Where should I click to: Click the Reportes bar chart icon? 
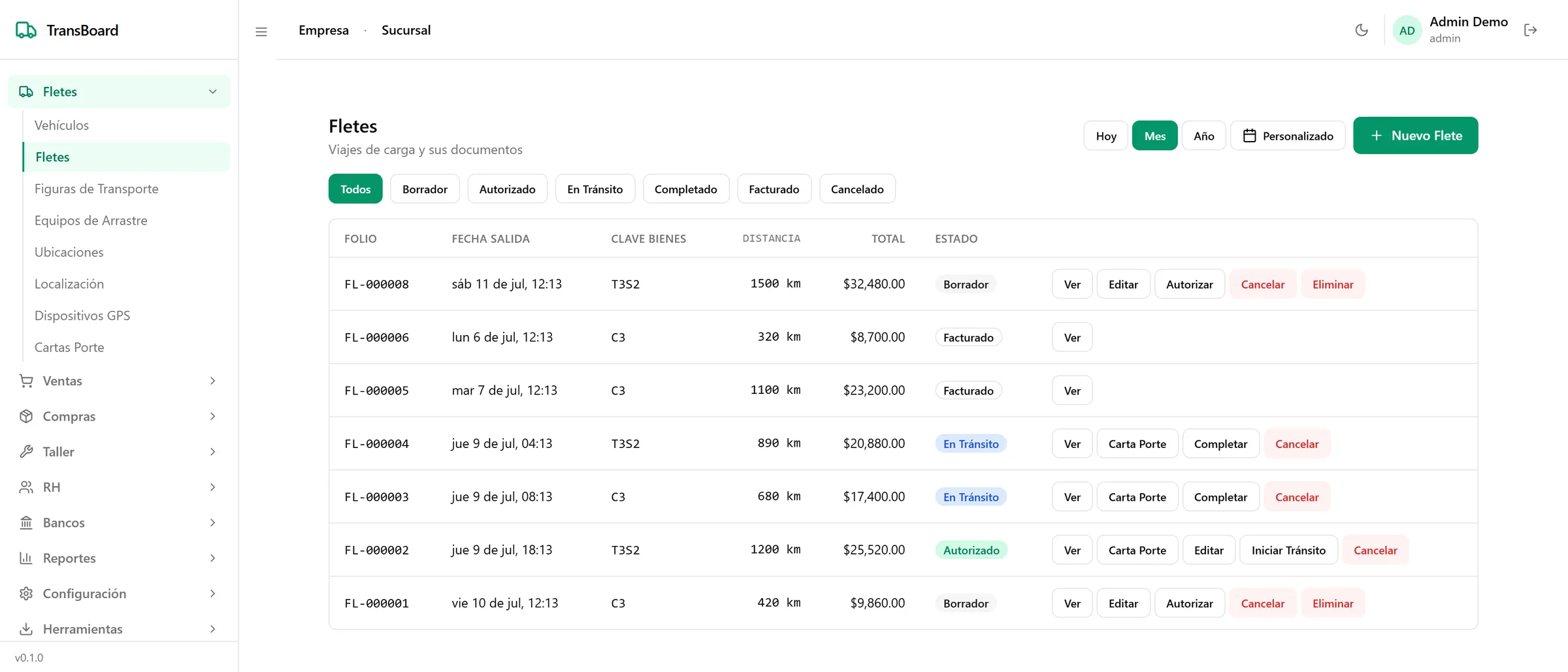tap(26, 558)
